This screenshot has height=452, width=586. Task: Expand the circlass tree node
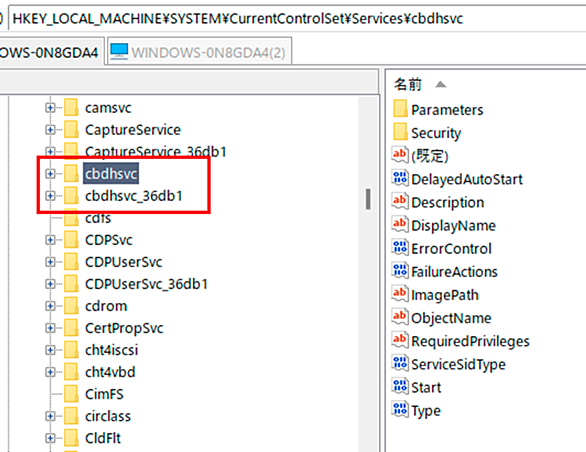coord(50,416)
